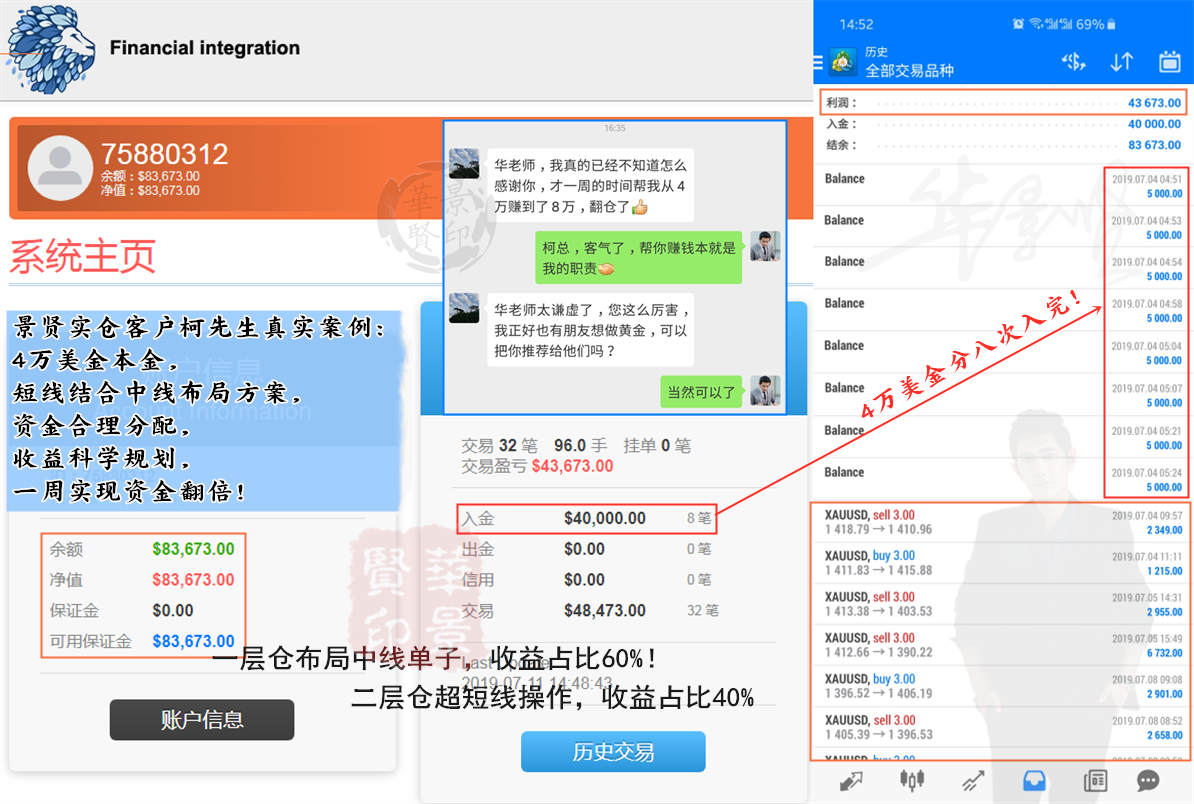Select Balance entry dated 2019.07.04 04:54
The height and width of the screenshot is (804, 1194).
[x=1003, y=268]
